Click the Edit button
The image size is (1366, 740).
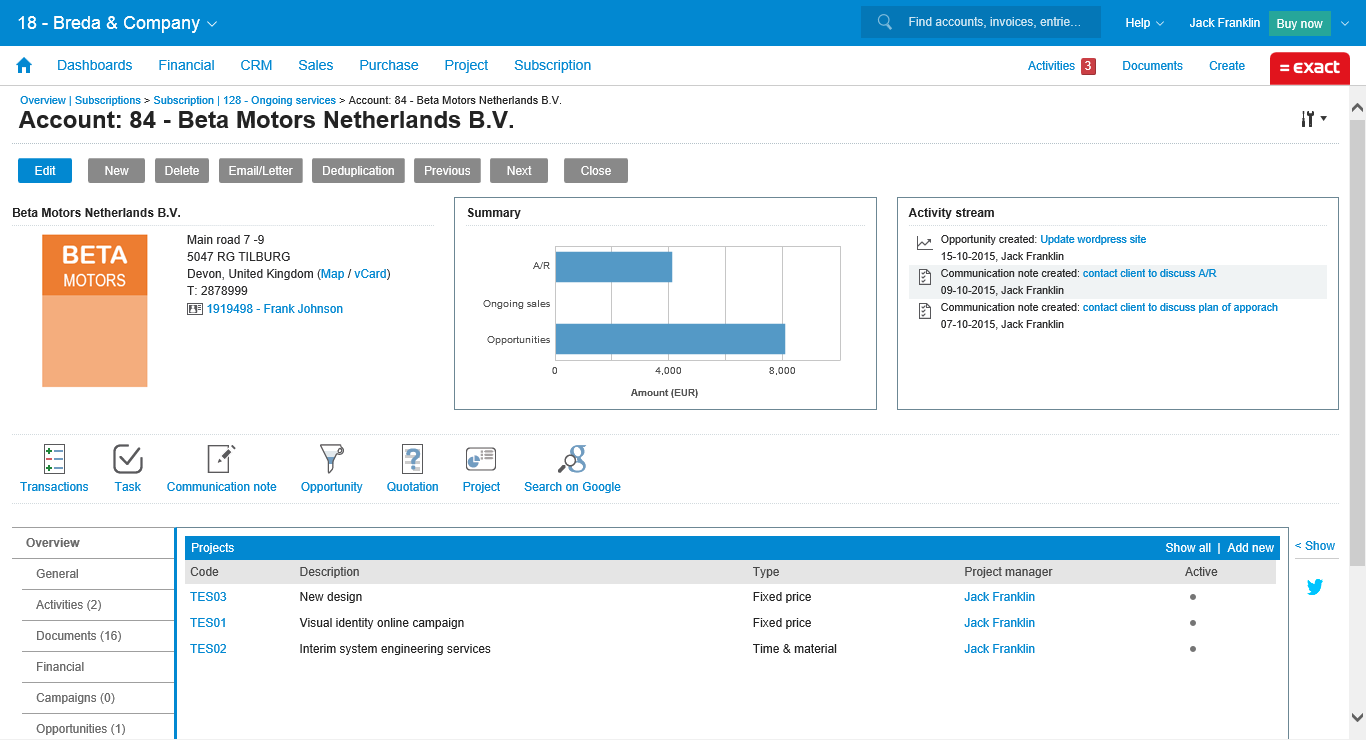tap(45, 170)
